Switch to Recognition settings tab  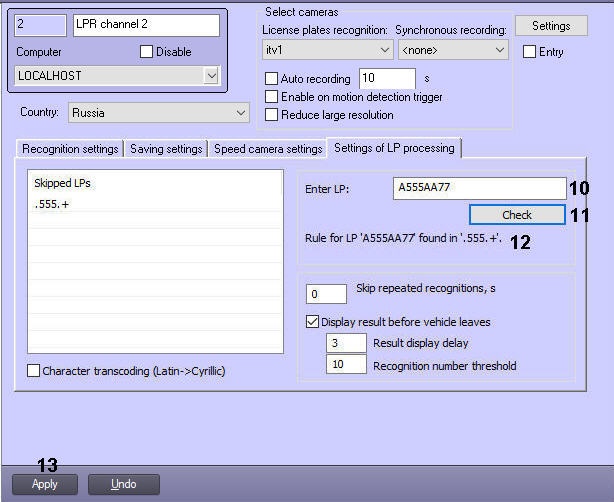point(70,149)
